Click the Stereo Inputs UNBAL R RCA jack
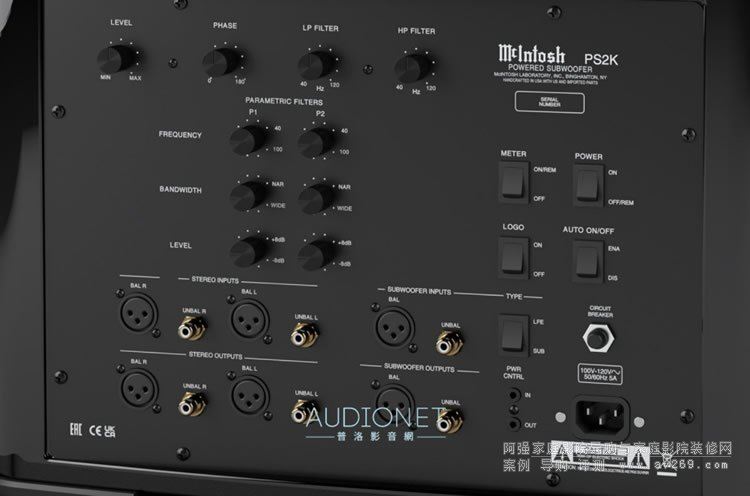Image resolution: width=750 pixels, height=496 pixels. (x=192, y=329)
